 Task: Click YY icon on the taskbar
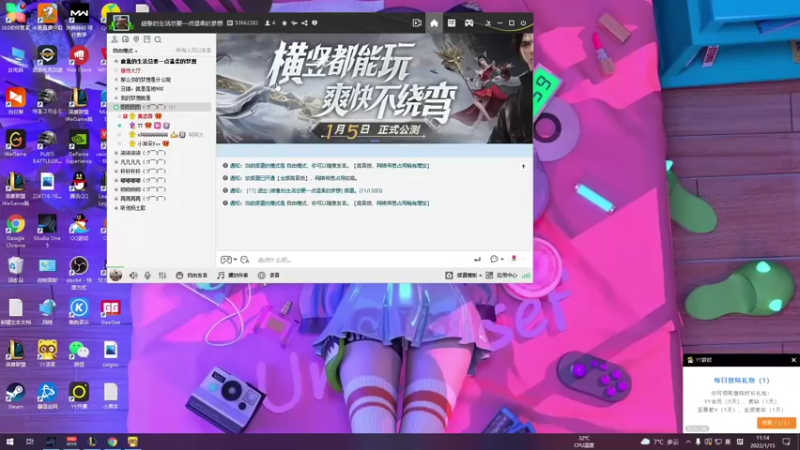133,442
